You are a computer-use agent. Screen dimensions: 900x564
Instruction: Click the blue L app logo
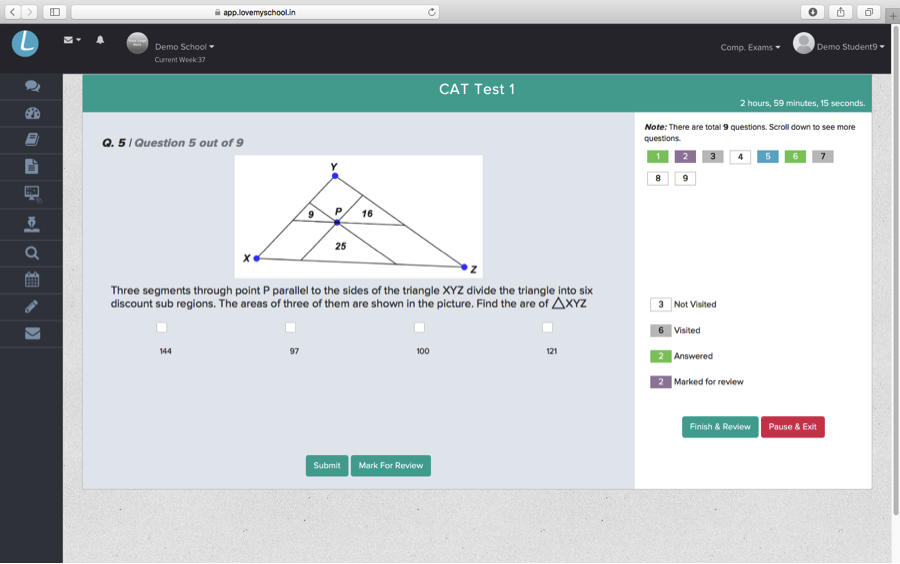point(25,44)
